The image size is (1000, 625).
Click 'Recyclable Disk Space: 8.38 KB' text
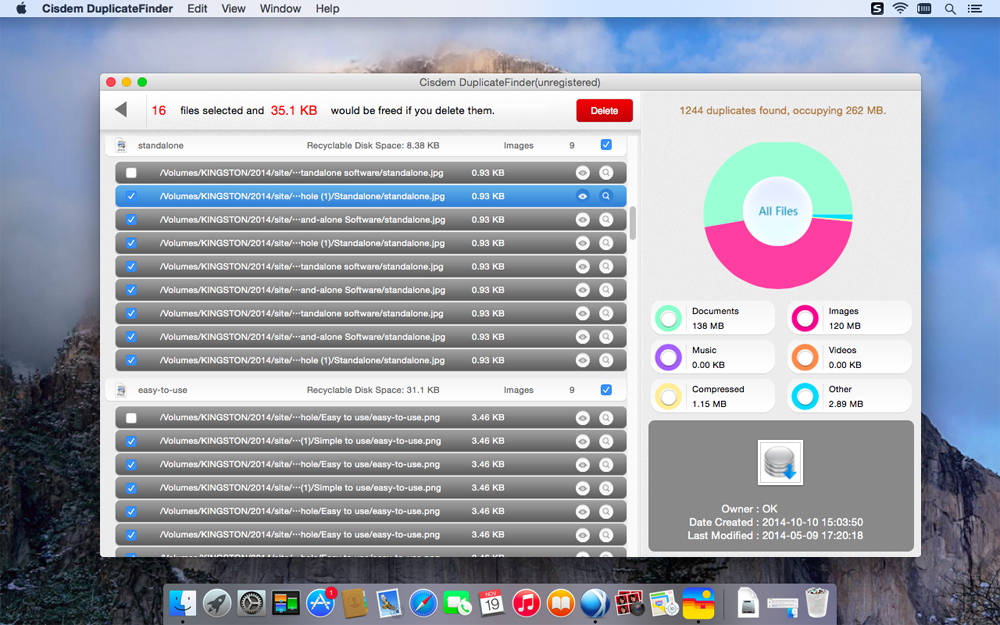click(373, 145)
